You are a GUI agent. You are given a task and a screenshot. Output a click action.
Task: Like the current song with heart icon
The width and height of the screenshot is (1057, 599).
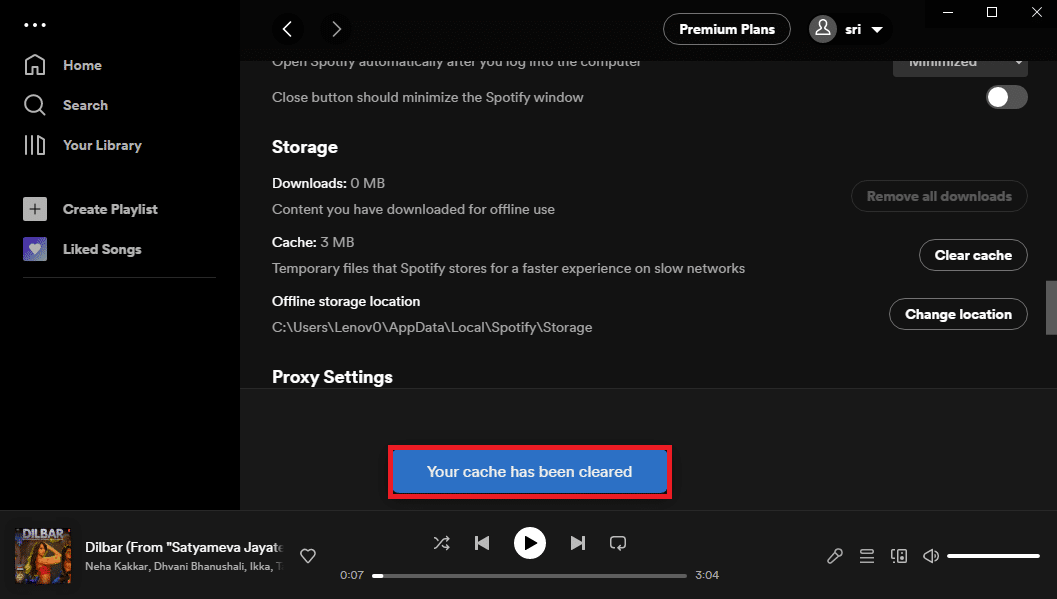tap(308, 556)
